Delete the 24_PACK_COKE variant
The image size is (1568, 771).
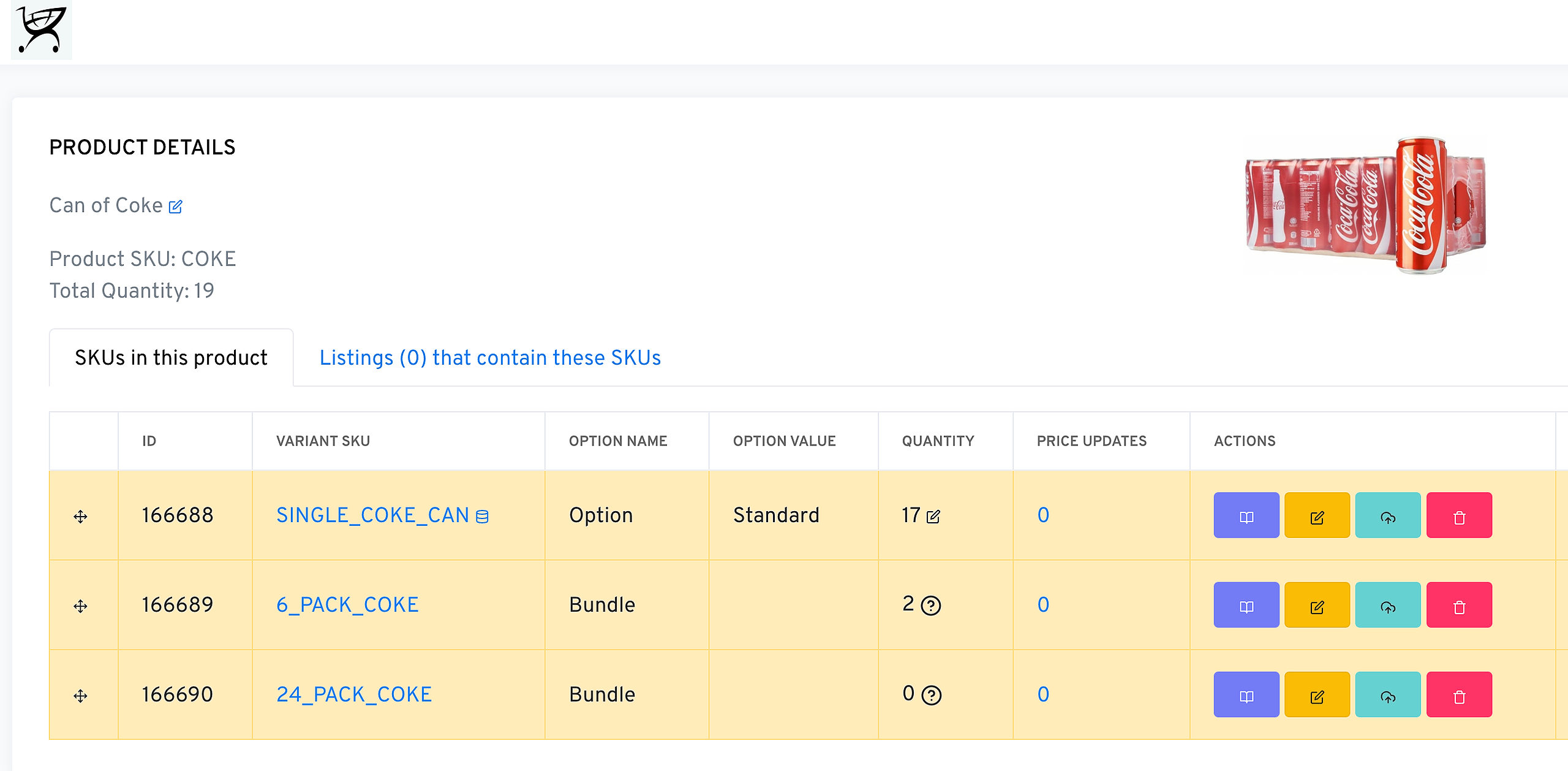click(1459, 694)
